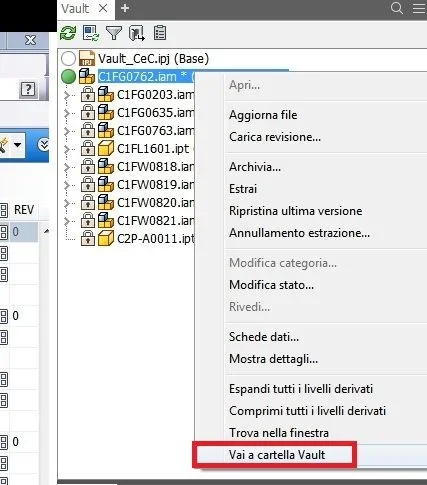Choose Vai a cartella Vault menu entry
This screenshot has height=485, width=427.
[x=277, y=455]
